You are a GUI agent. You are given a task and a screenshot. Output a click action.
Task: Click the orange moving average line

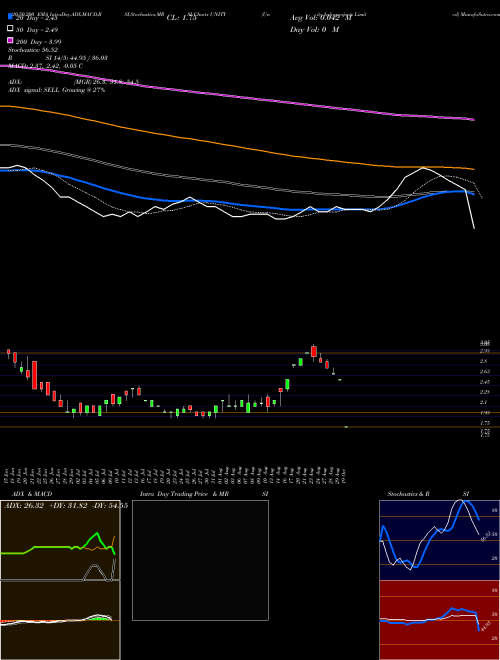(237, 146)
